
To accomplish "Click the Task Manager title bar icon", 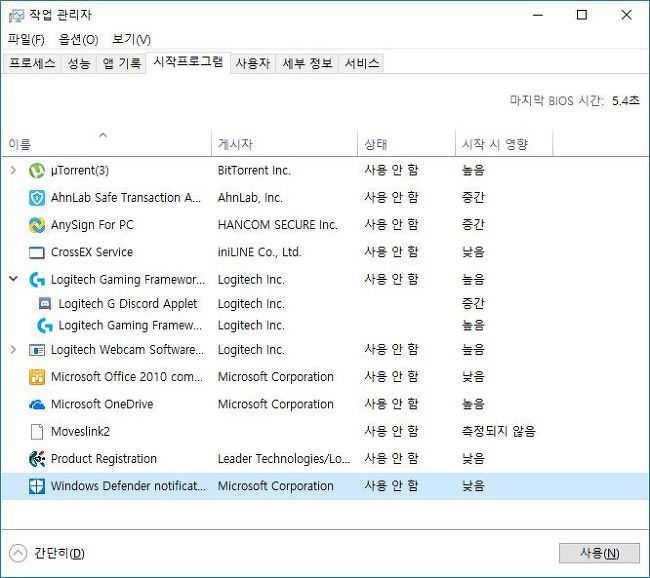I will (x=16, y=15).
